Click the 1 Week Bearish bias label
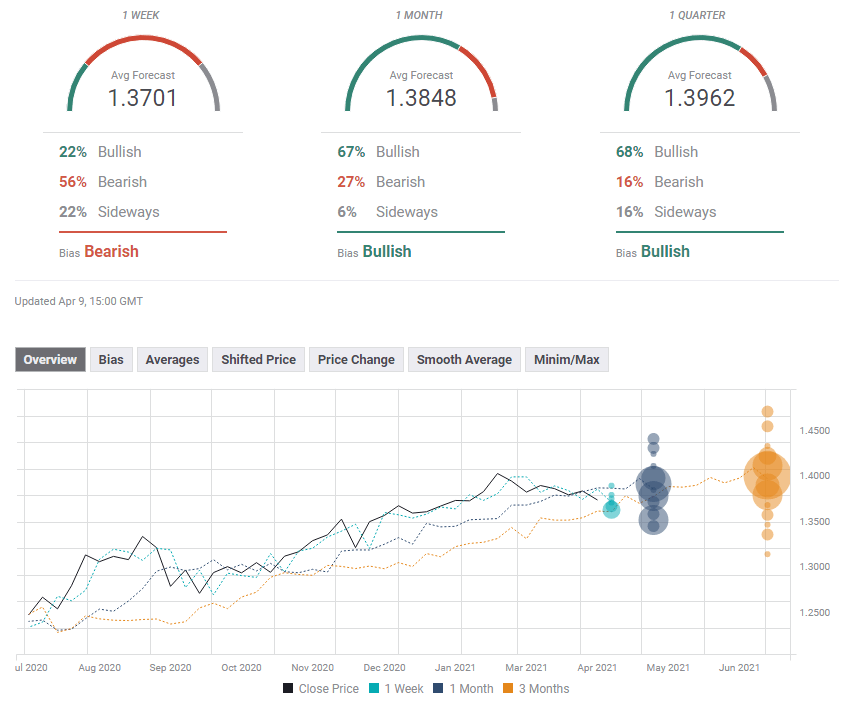 click(x=111, y=252)
